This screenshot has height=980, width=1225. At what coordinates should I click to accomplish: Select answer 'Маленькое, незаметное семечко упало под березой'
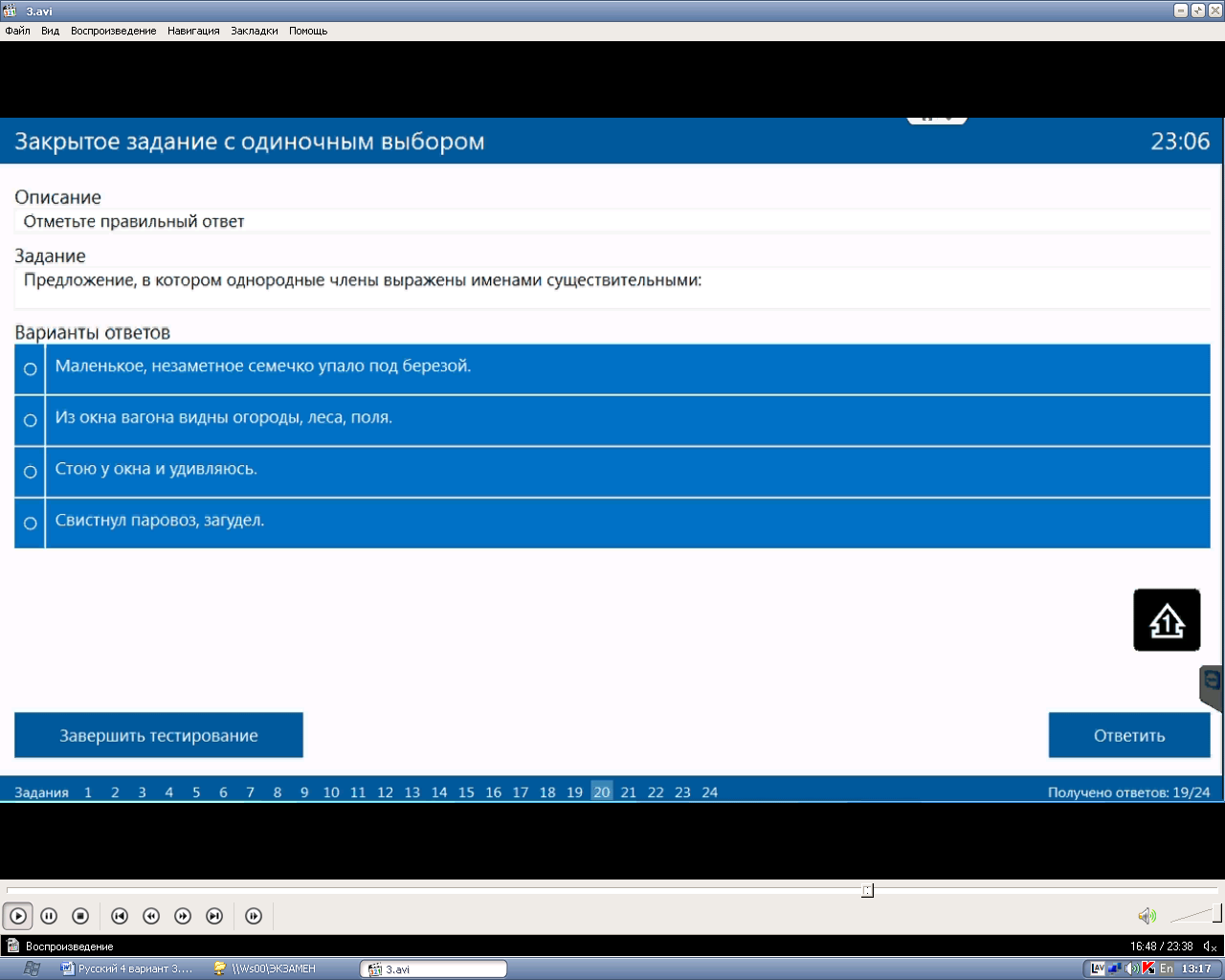[x=612, y=368]
